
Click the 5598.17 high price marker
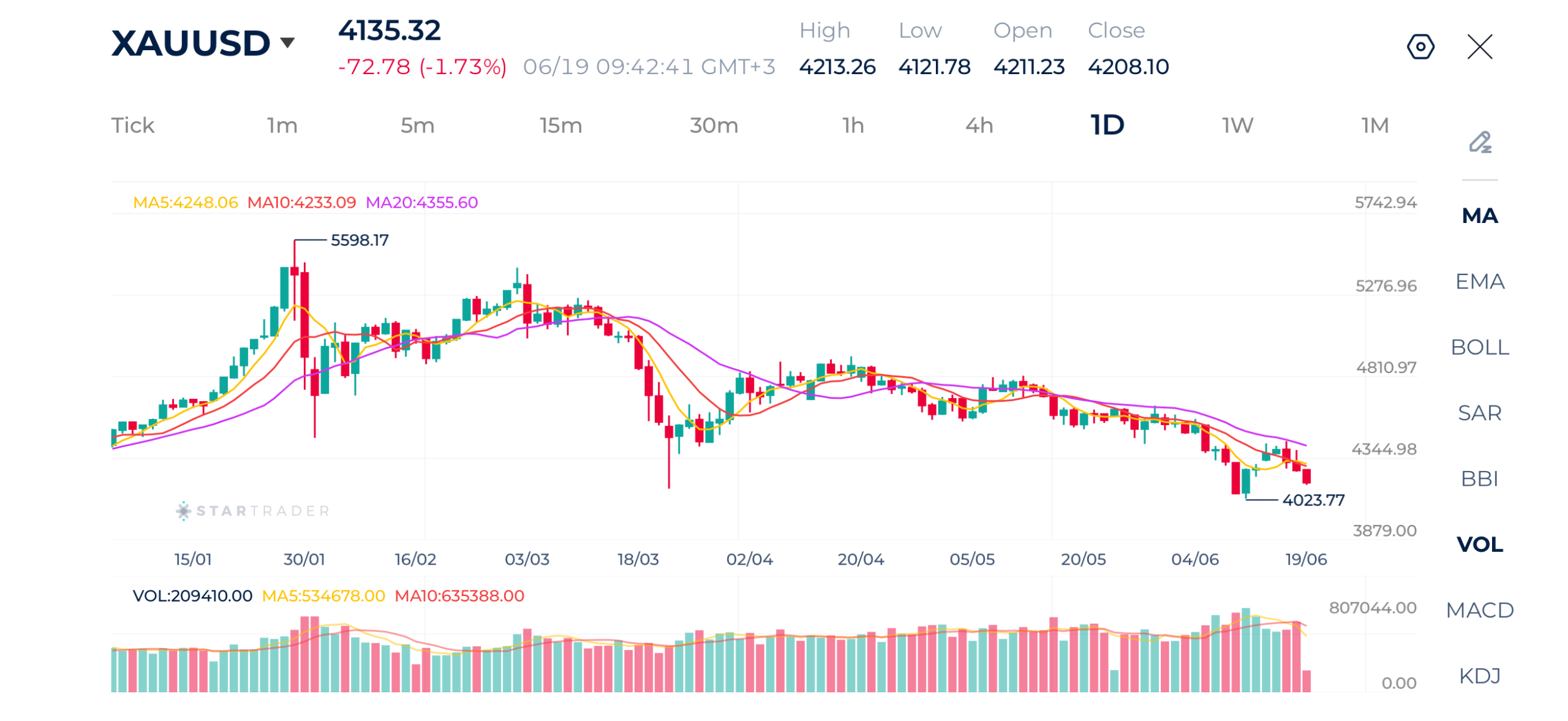coord(359,240)
